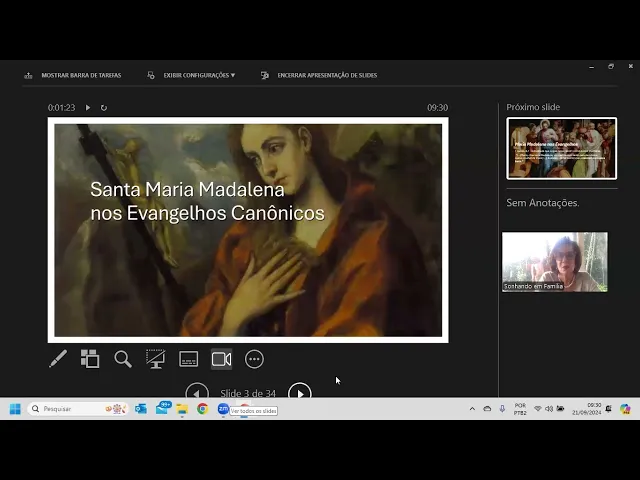Open File Explorer from the taskbar
Image resolution: width=640 pixels, height=480 pixels.
pyautogui.click(x=182, y=409)
